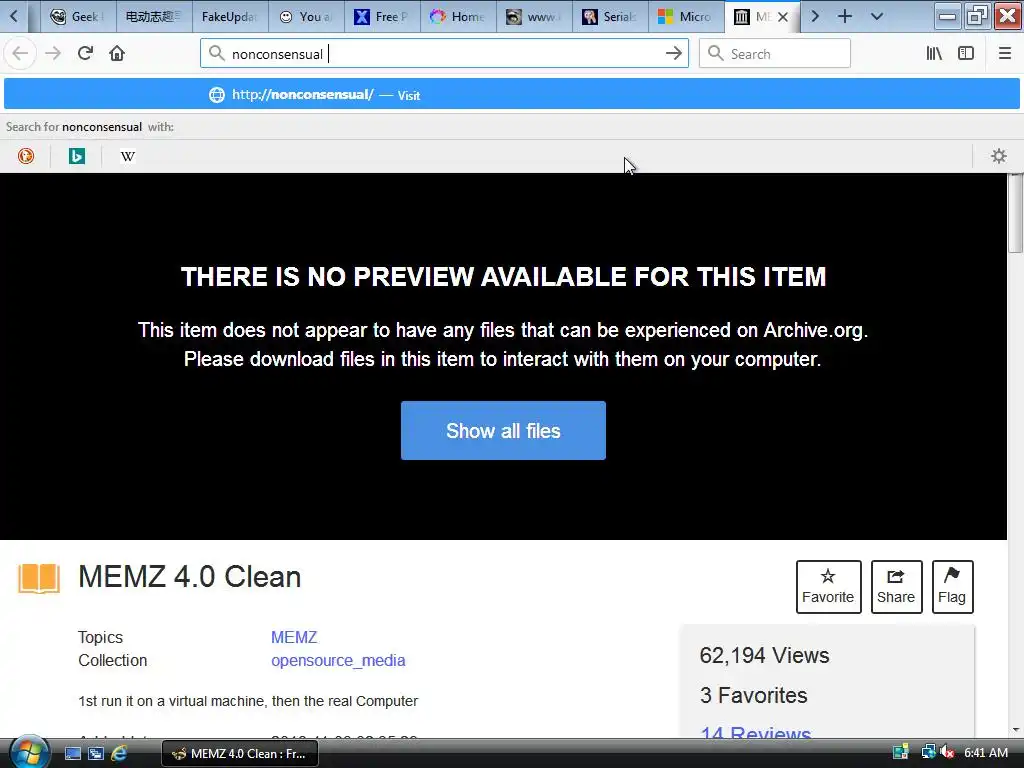
Task: Flag this archive item
Action: click(952, 586)
